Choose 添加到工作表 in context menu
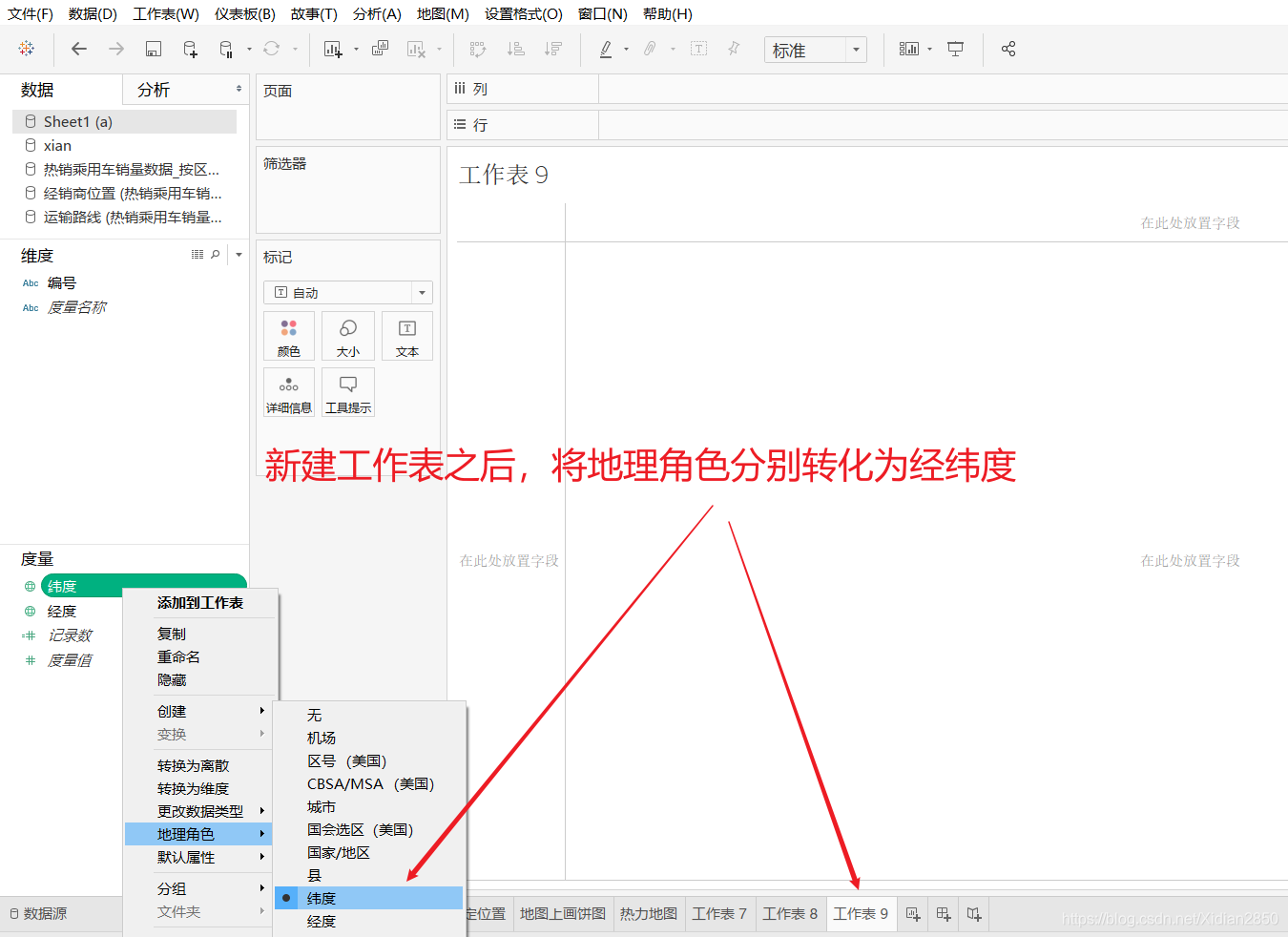1288x937 pixels. click(x=199, y=603)
